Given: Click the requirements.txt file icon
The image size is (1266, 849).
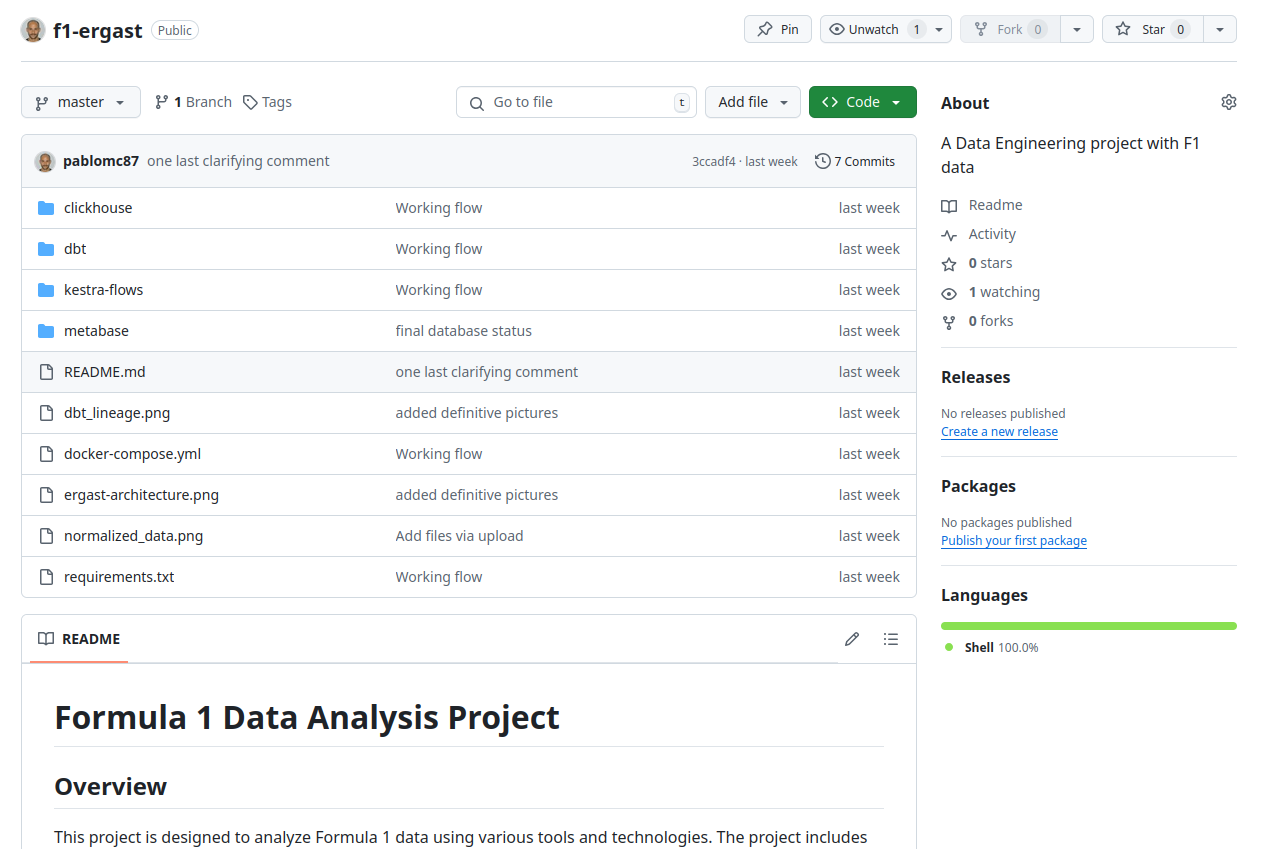Looking at the screenshot, I should click(46, 577).
